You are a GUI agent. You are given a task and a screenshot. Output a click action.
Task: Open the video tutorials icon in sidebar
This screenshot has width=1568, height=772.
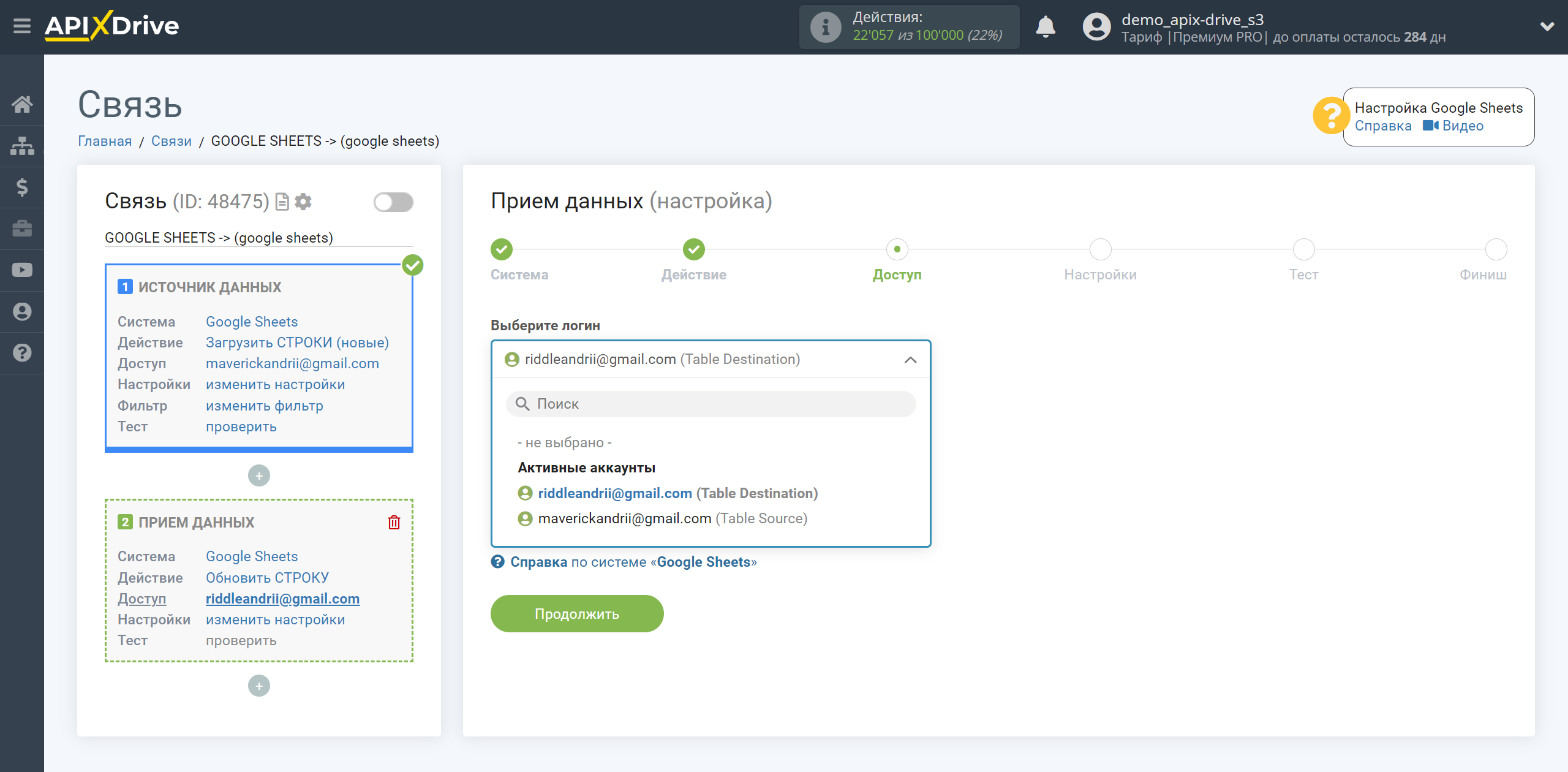tap(22, 270)
